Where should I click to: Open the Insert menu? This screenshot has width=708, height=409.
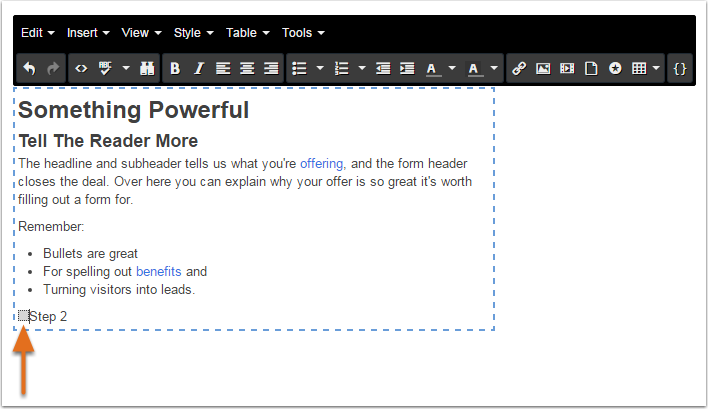[88, 33]
